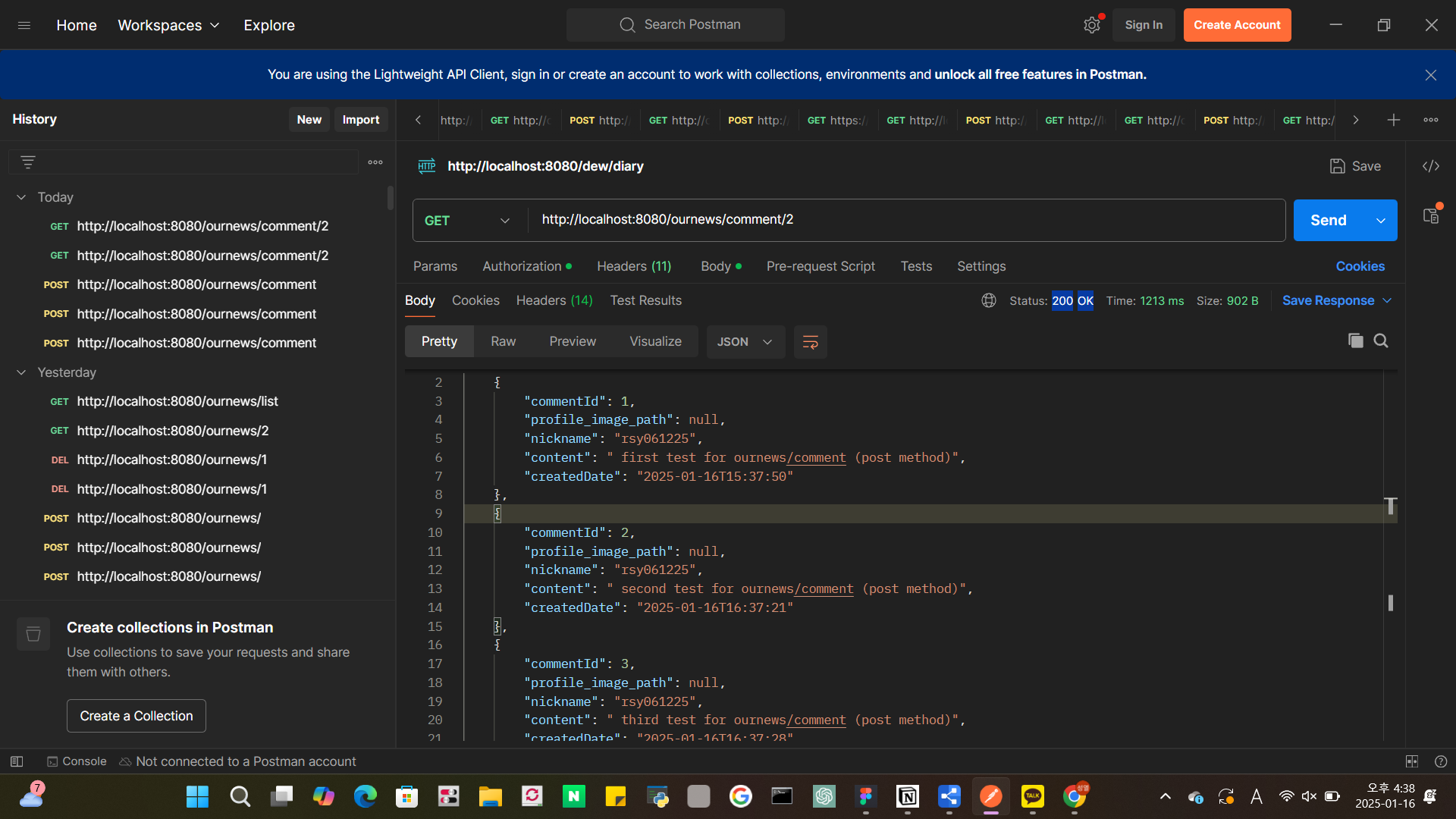Select the Pretty response view
The height and width of the screenshot is (819, 1456).
[x=440, y=342]
